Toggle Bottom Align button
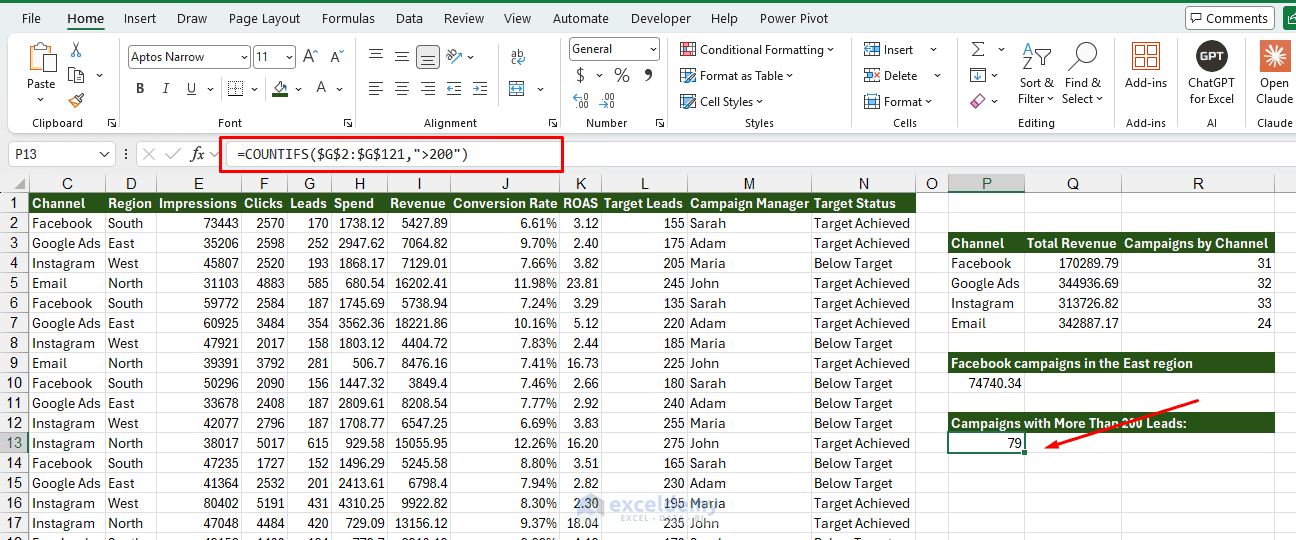Viewport: 1296px width, 540px height. click(x=428, y=57)
